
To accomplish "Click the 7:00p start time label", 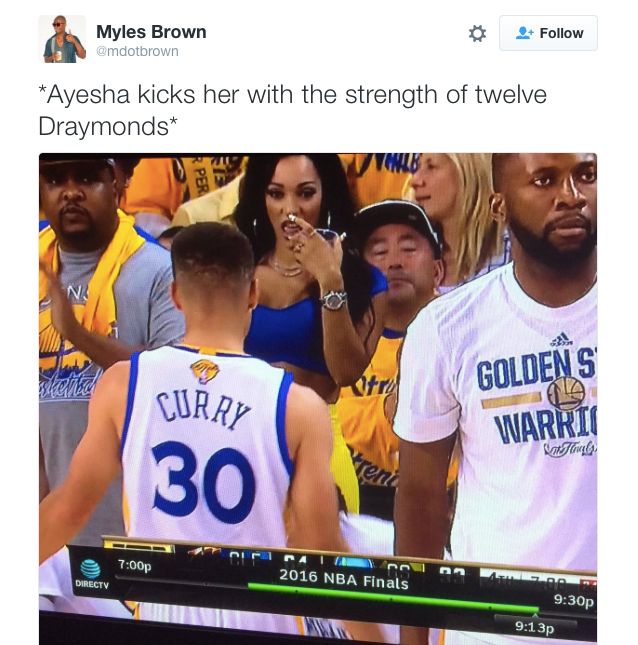I will tap(135, 565).
